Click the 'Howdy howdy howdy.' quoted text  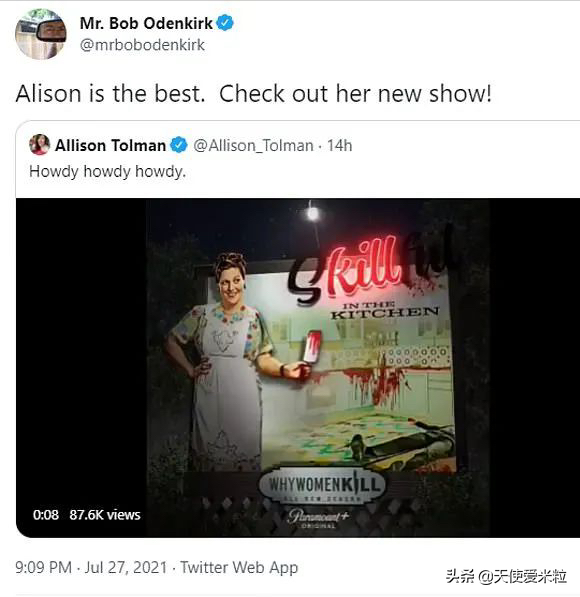pos(107,171)
